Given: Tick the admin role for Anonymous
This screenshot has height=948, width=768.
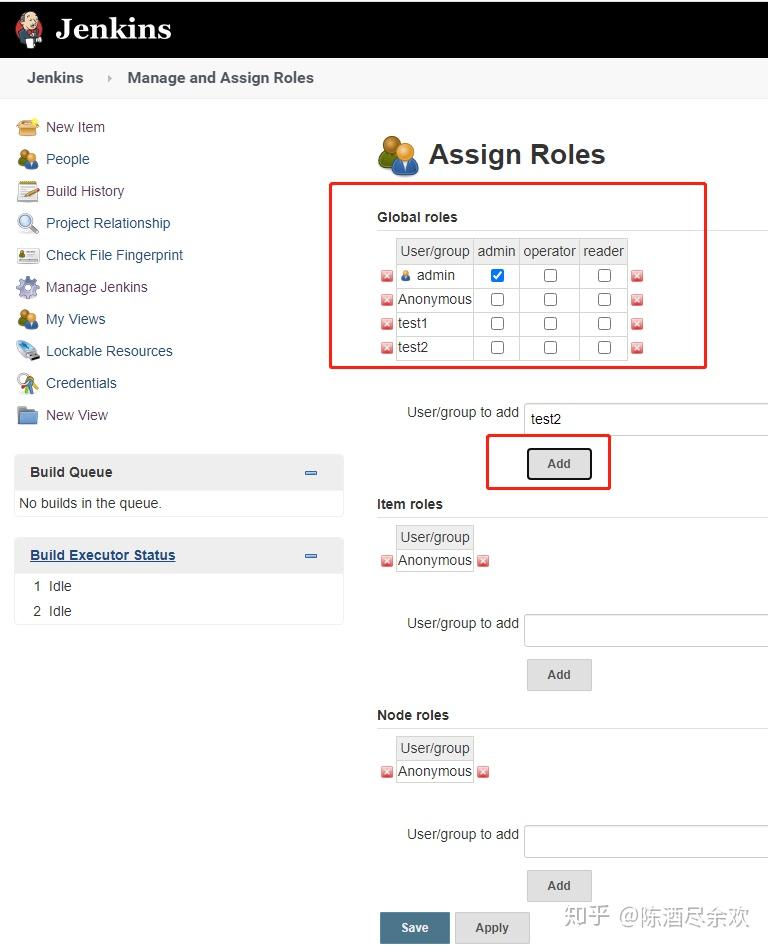Looking at the screenshot, I should click(498, 299).
